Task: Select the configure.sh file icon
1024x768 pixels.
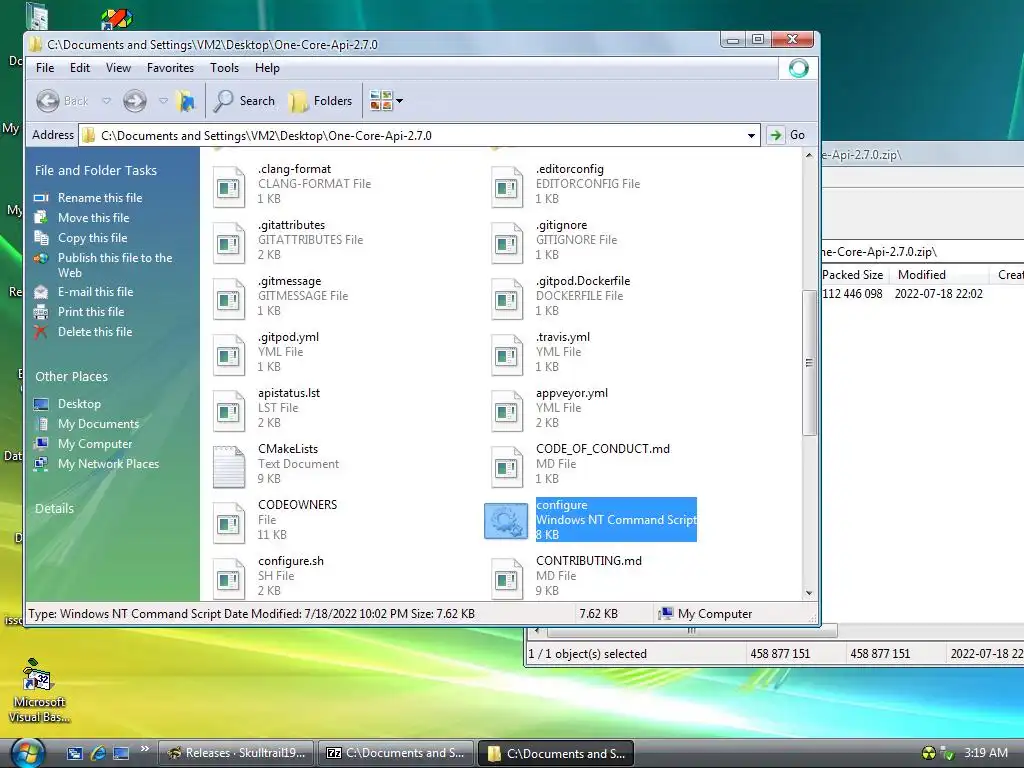Action: (x=229, y=579)
